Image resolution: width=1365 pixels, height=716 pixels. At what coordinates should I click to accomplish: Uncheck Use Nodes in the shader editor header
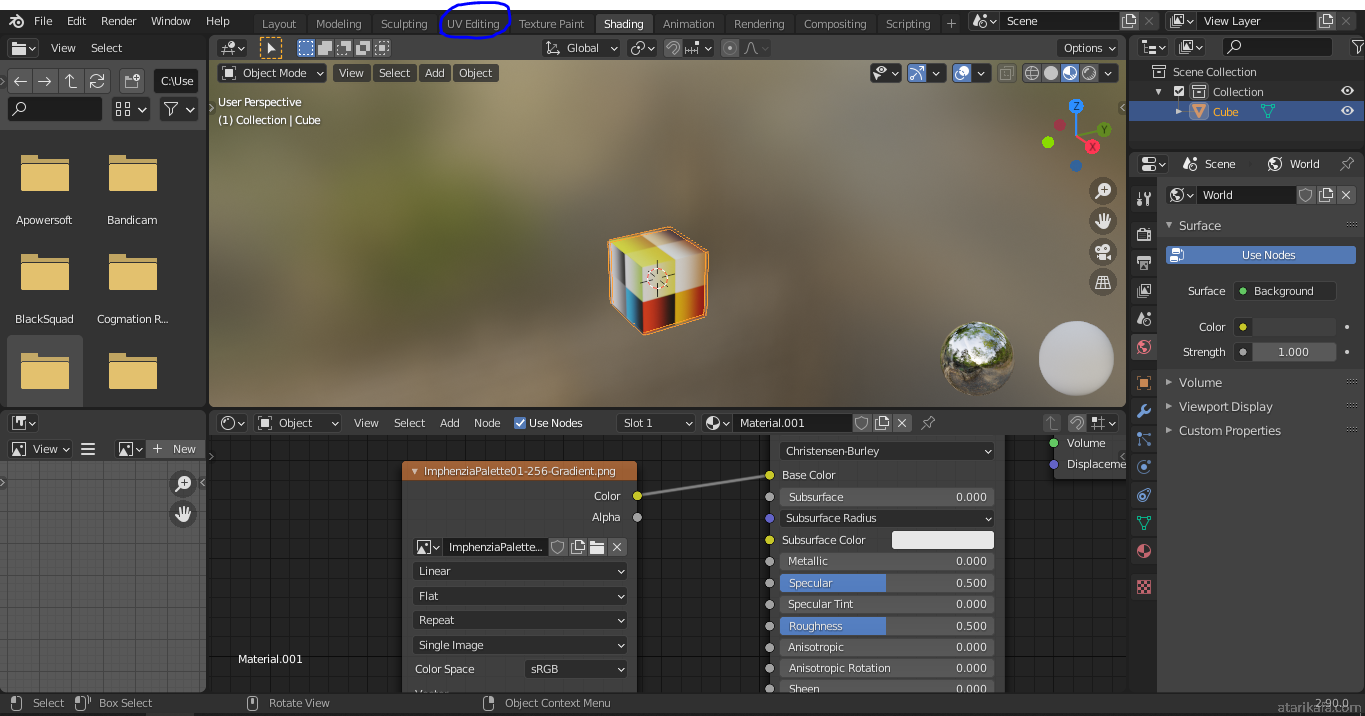[x=520, y=423]
